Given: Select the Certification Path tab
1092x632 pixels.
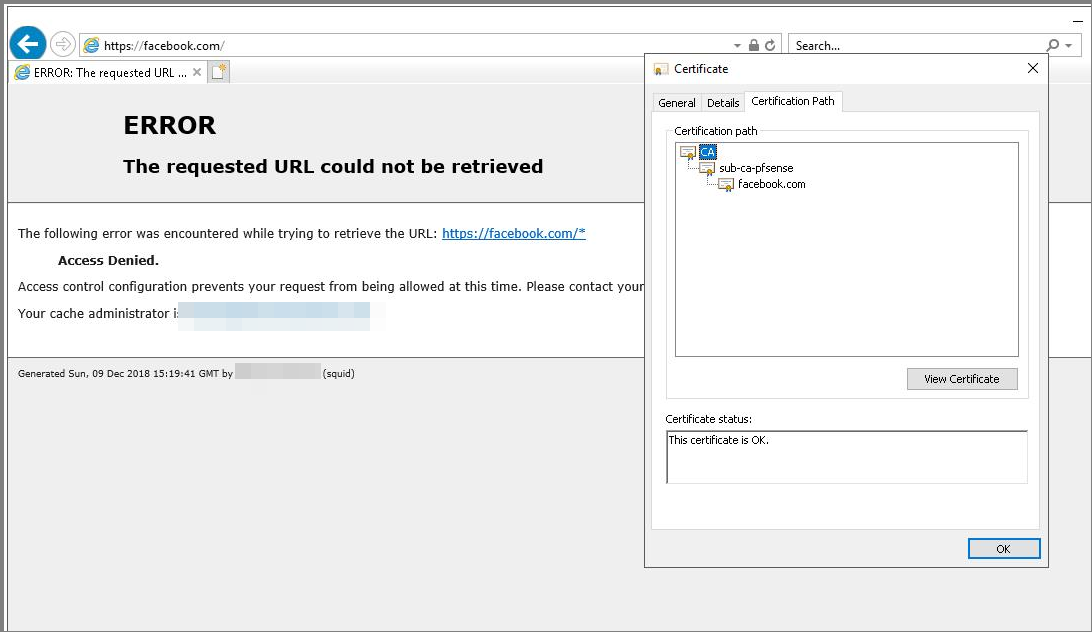Looking at the screenshot, I should click(793, 101).
